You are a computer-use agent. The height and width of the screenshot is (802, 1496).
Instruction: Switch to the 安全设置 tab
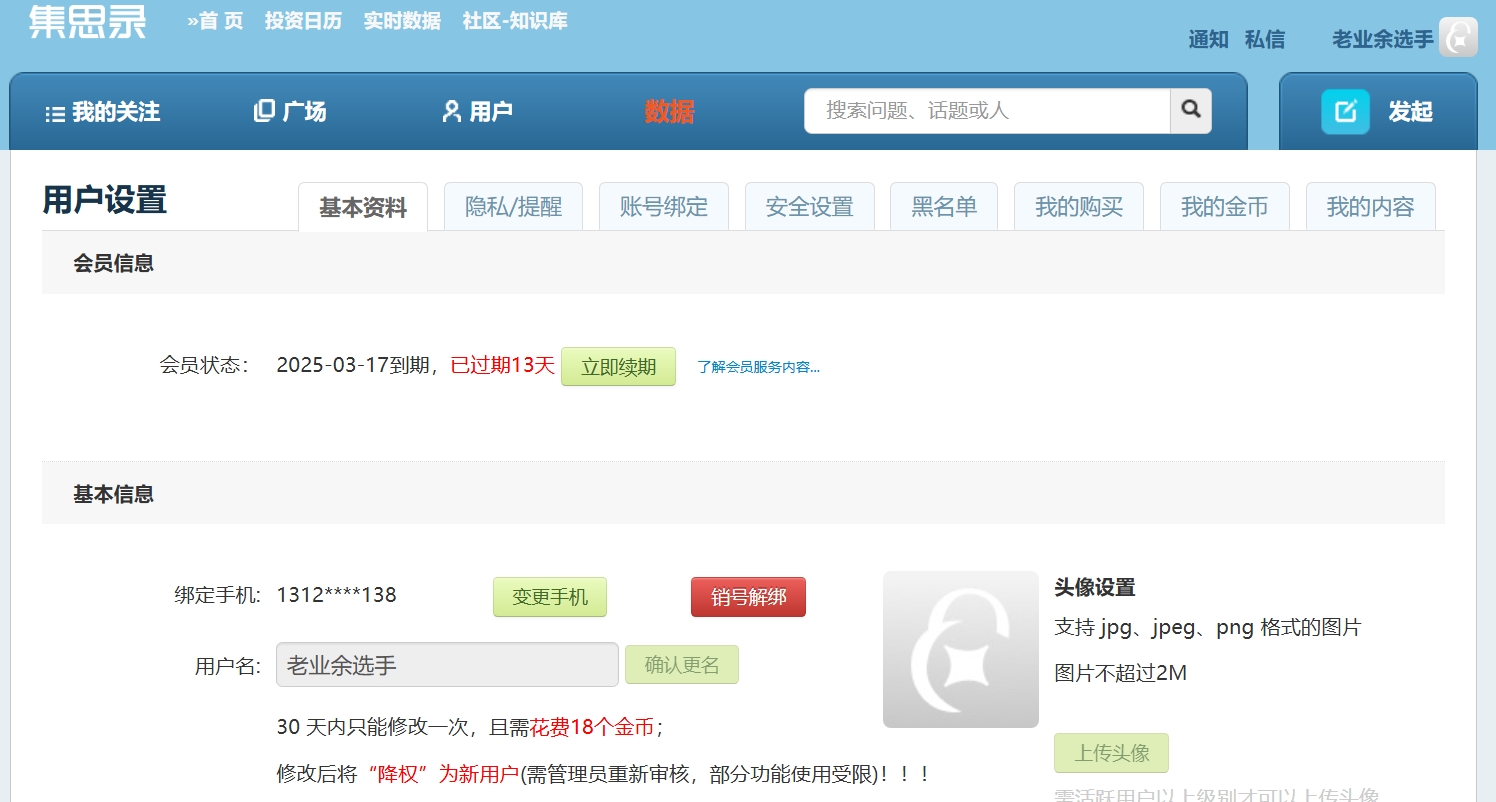[x=810, y=207]
